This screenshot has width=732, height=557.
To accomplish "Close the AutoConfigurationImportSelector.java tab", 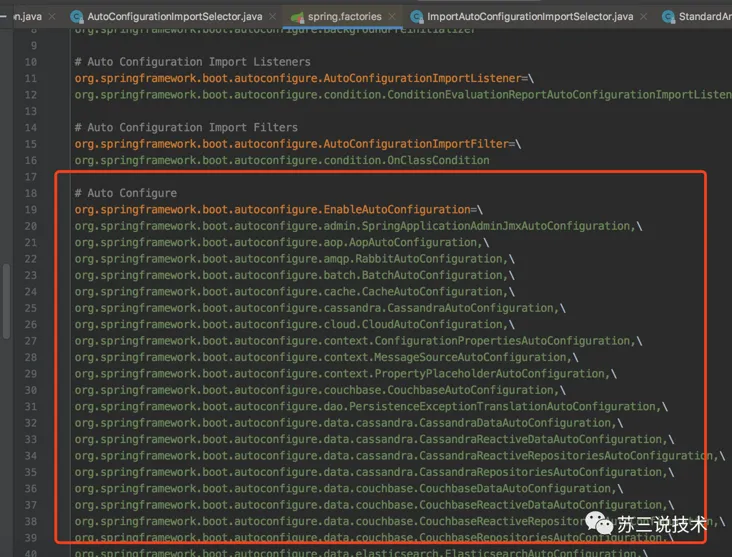I will point(273,16).
